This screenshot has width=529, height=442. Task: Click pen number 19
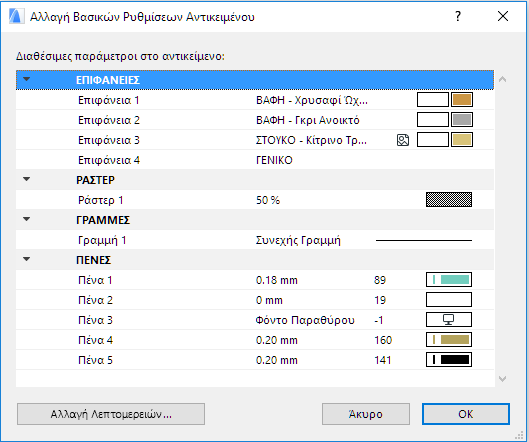[380, 300]
